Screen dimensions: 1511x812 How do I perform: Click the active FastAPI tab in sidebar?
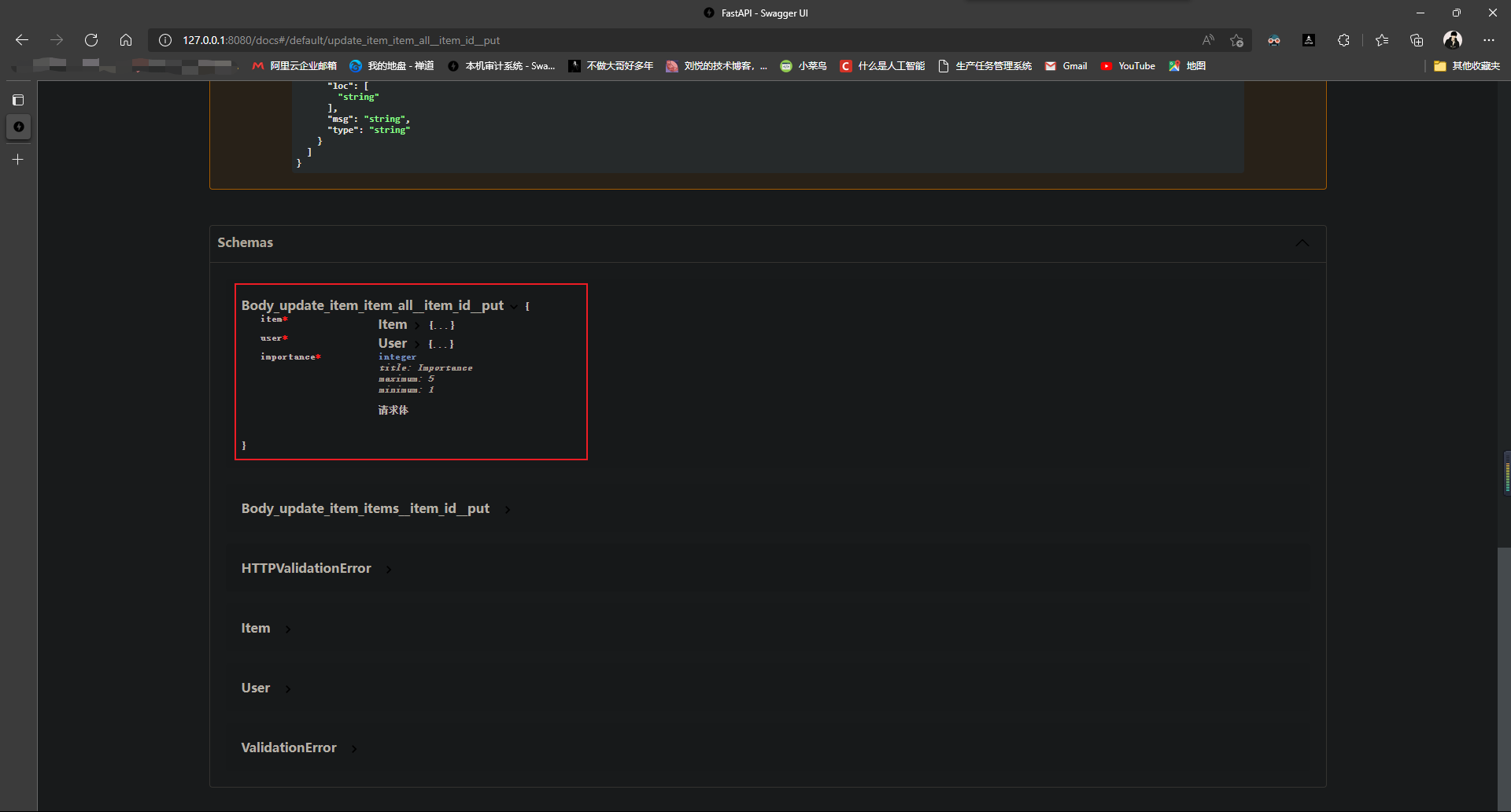point(18,127)
